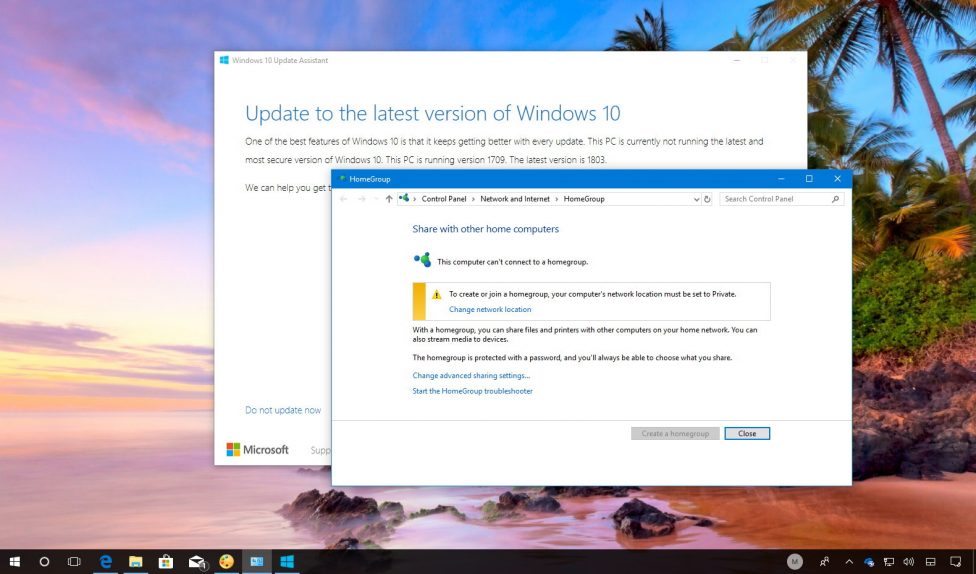Image resolution: width=976 pixels, height=574 pixels.
Task: Show hidden system tray icons
Action: coord(849,562)
